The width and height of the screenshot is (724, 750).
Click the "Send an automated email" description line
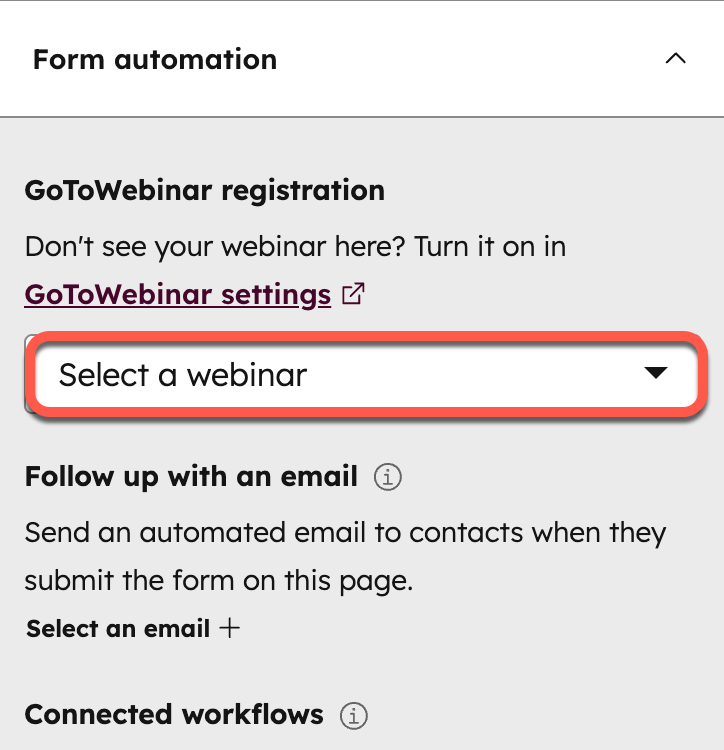coord(345,533)
